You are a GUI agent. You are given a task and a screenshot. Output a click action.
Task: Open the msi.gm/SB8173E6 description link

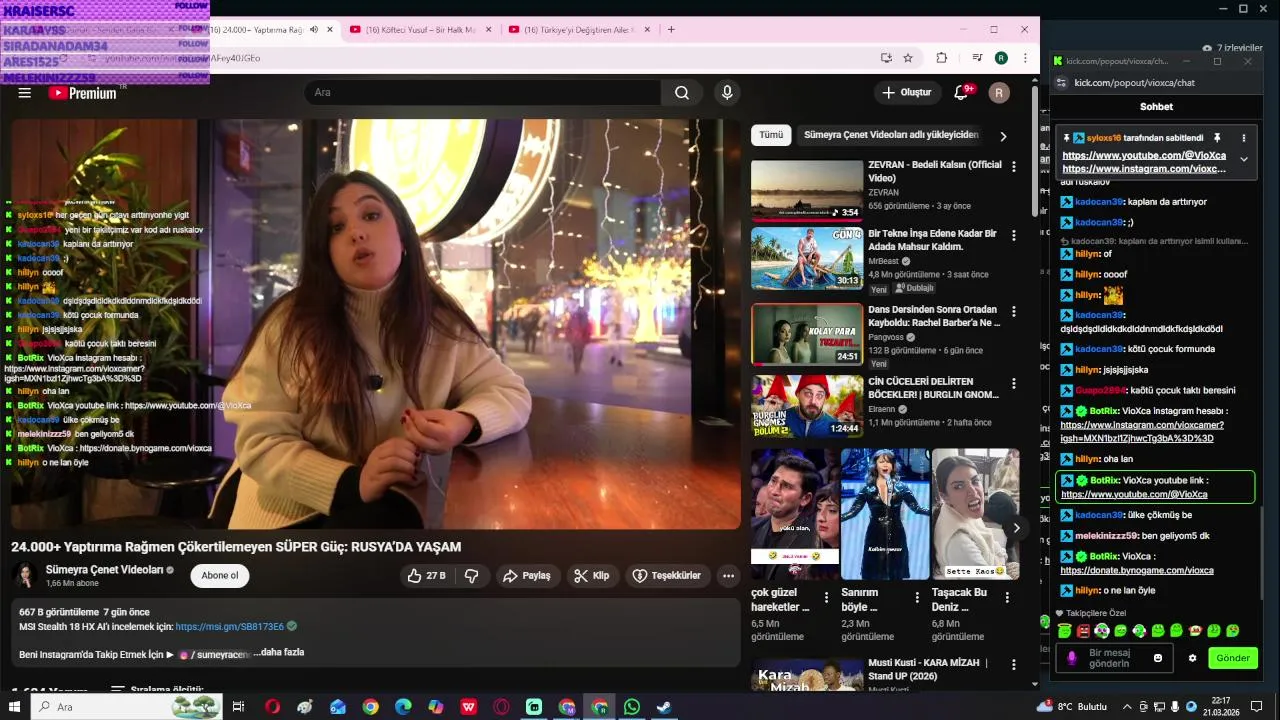point(230,627)
